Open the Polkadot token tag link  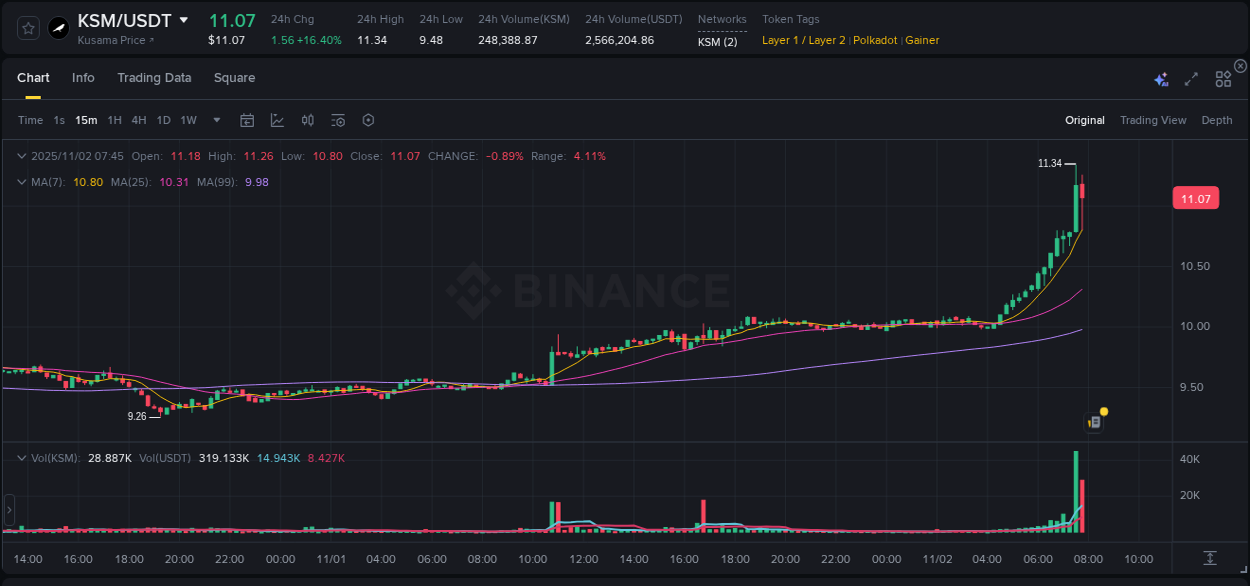tap(875, 40)
